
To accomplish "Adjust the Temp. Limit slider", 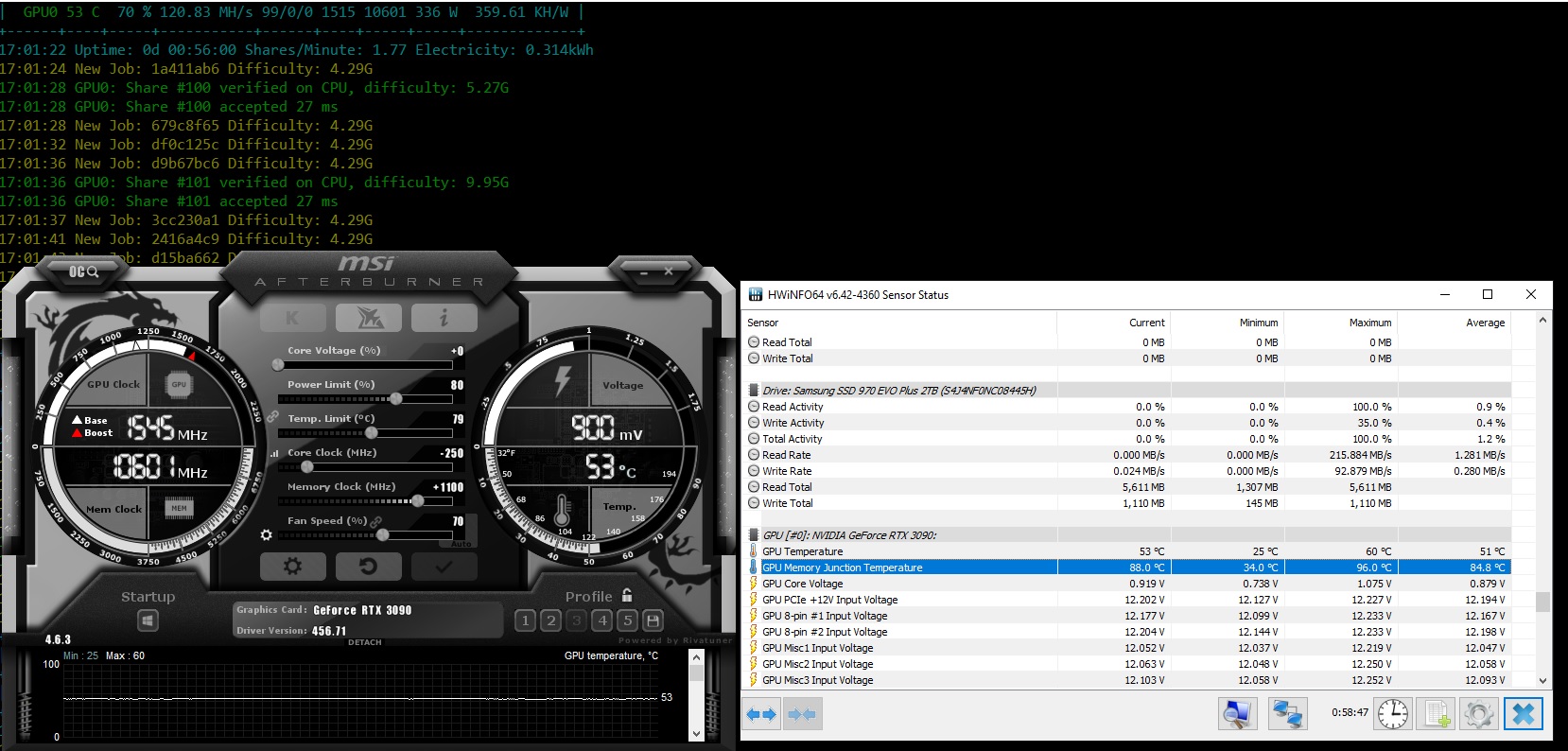I will (x=364, y=432).
